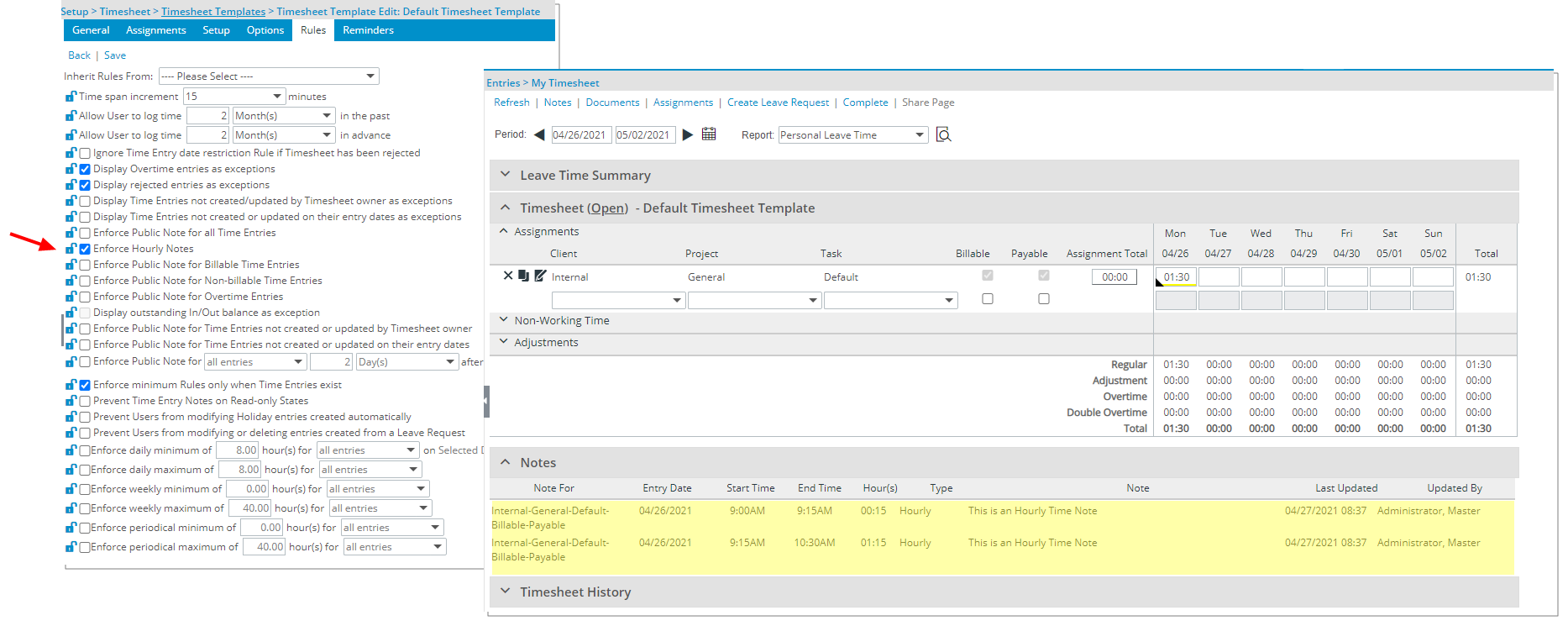The height and width of the screenshot is (626, 1568).
Task: Switch to the Options tab
Action: click(265, 30)
